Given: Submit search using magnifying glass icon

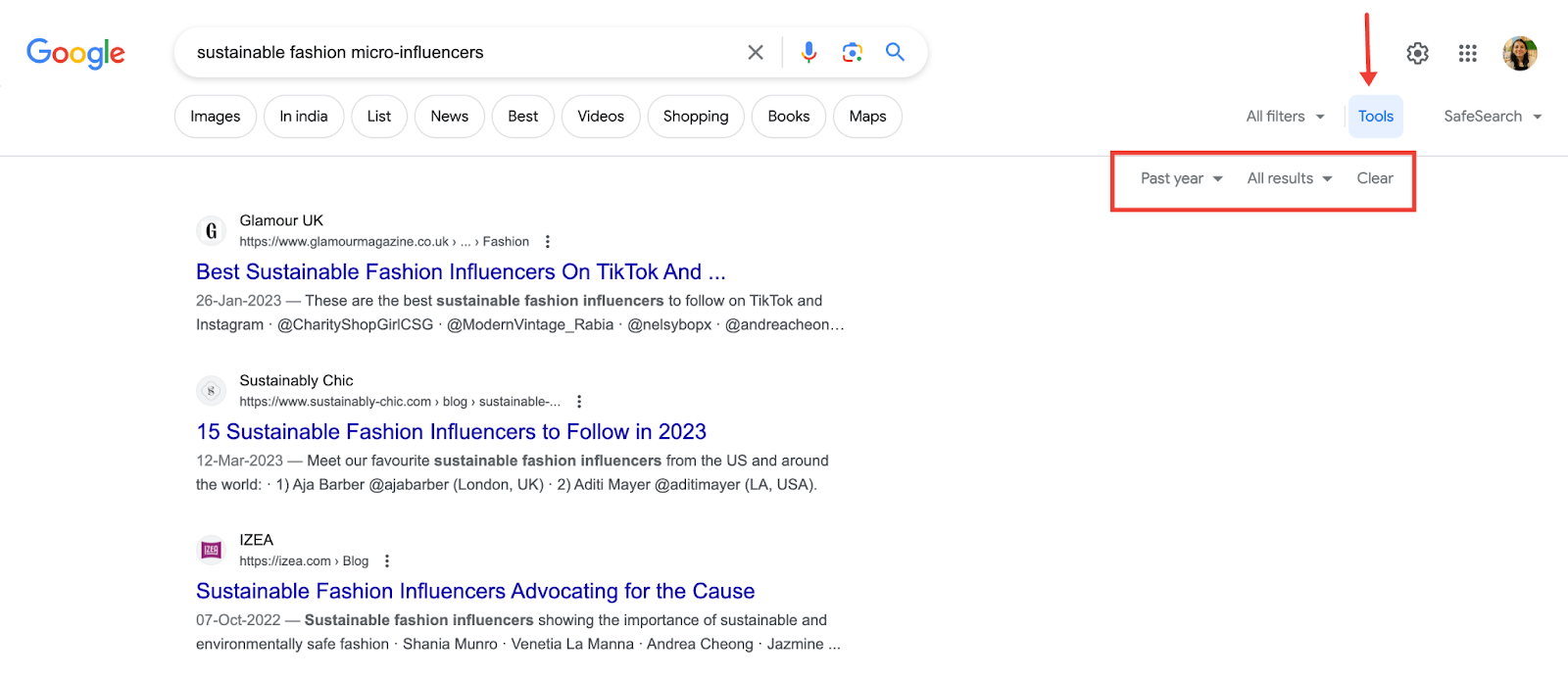Looking at the screenshot, I should point(895,52).
